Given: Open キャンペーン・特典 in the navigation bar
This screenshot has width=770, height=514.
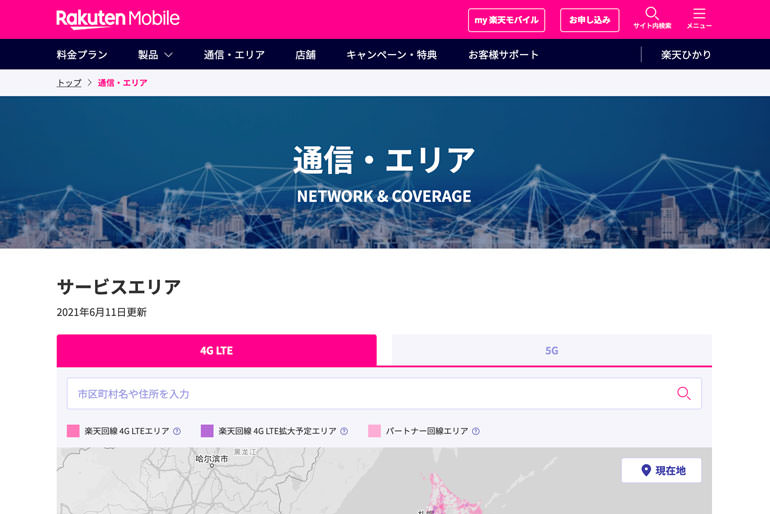Looking at the screenshot, I should [x=391, y=54].
